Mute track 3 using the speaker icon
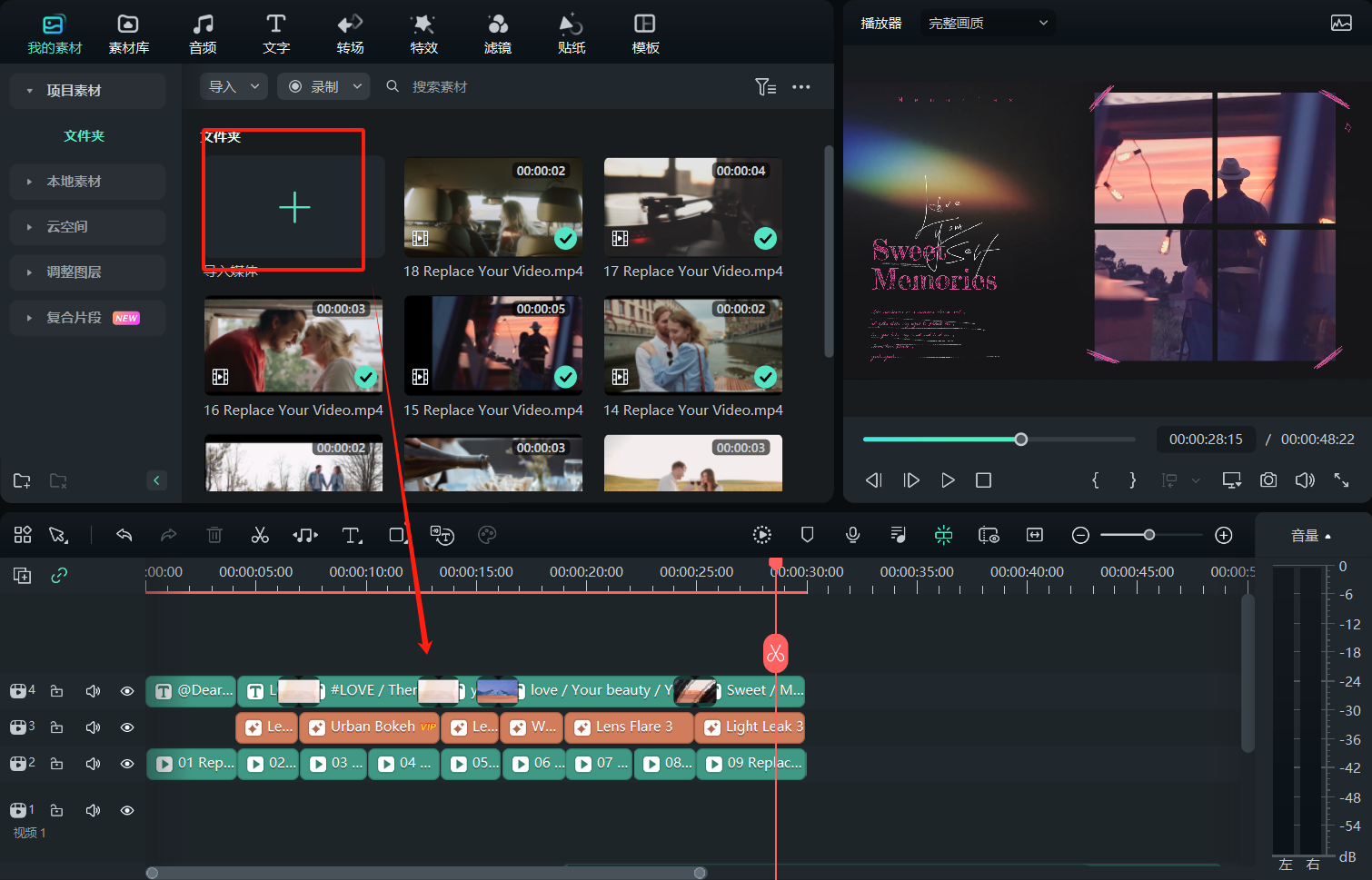Screen dimensions: 1372x880 pos(93,727)
